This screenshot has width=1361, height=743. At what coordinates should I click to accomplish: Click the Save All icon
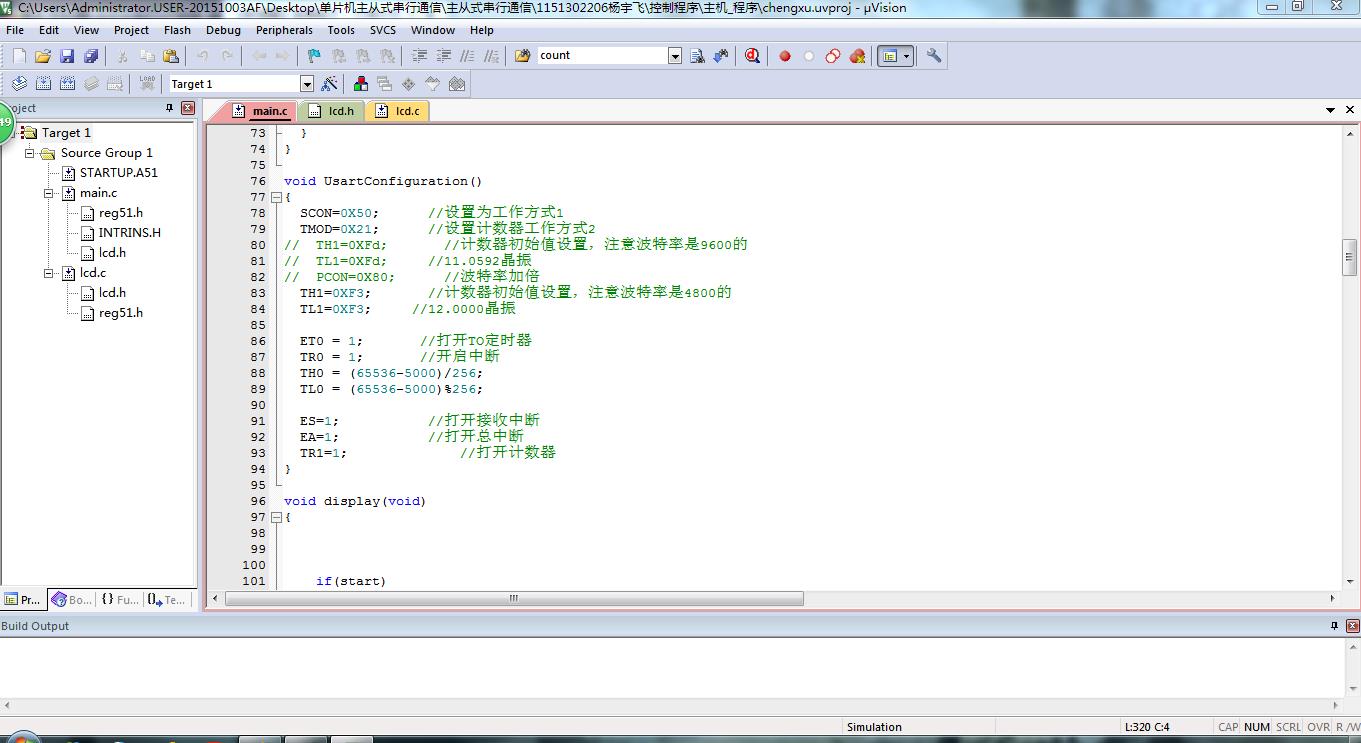pyautogui.click(x=91, y=56)
